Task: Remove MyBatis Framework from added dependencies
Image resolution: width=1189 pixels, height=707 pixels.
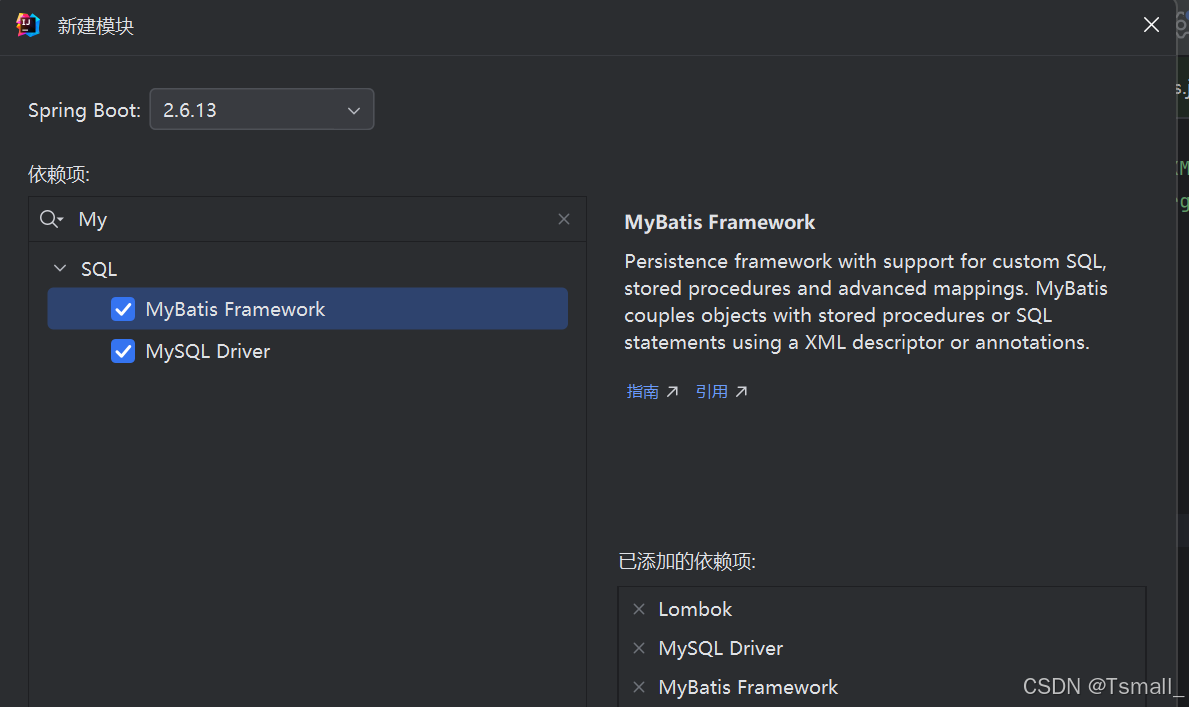Action: [x=639, y=687]
